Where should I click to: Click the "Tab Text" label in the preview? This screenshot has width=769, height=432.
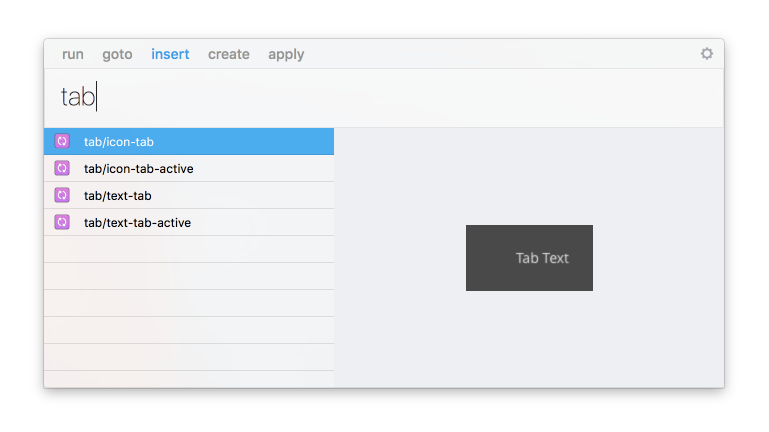[542, 258]
